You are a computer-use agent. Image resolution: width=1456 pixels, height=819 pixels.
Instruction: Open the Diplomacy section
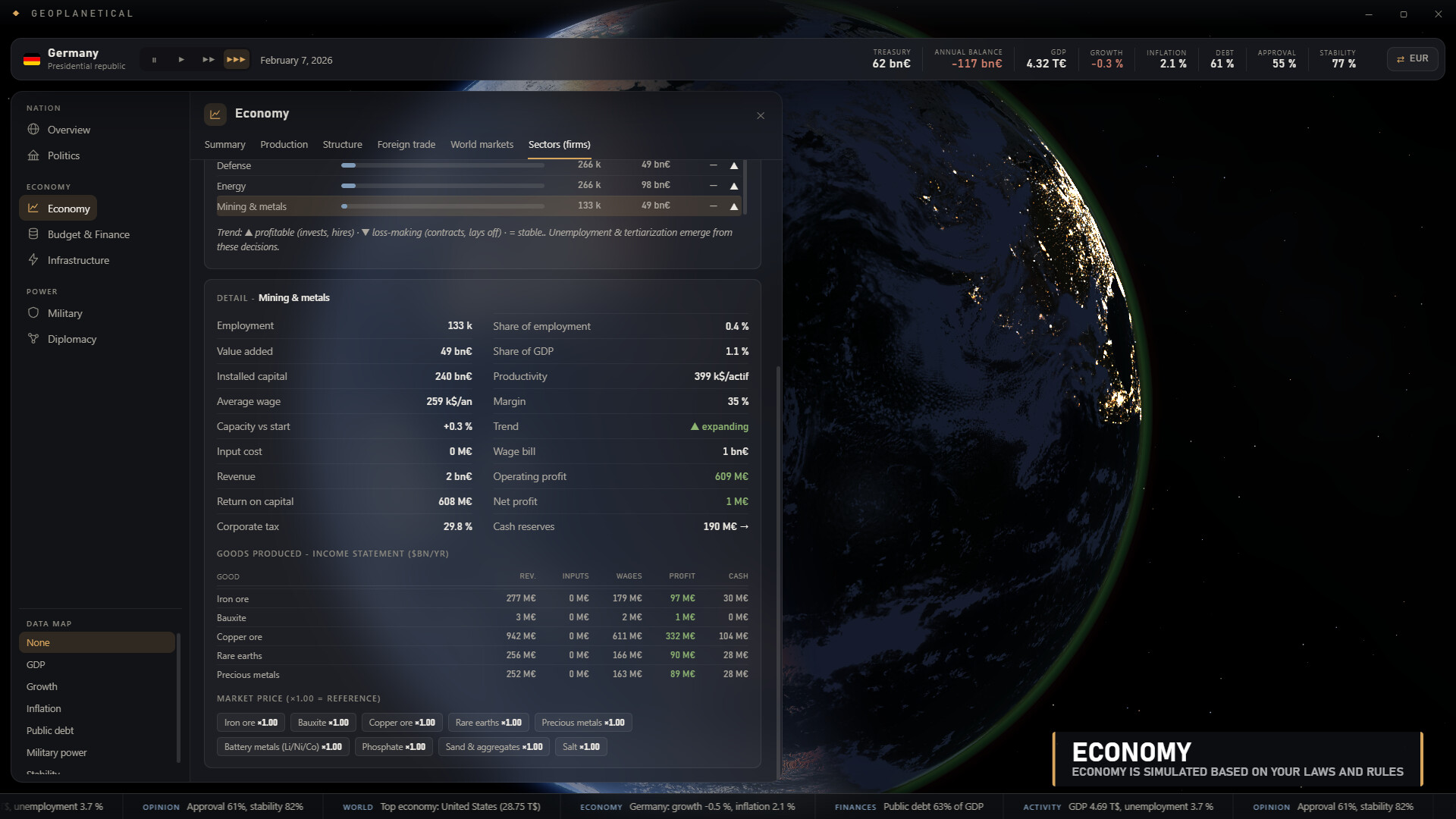coord(71,339)
